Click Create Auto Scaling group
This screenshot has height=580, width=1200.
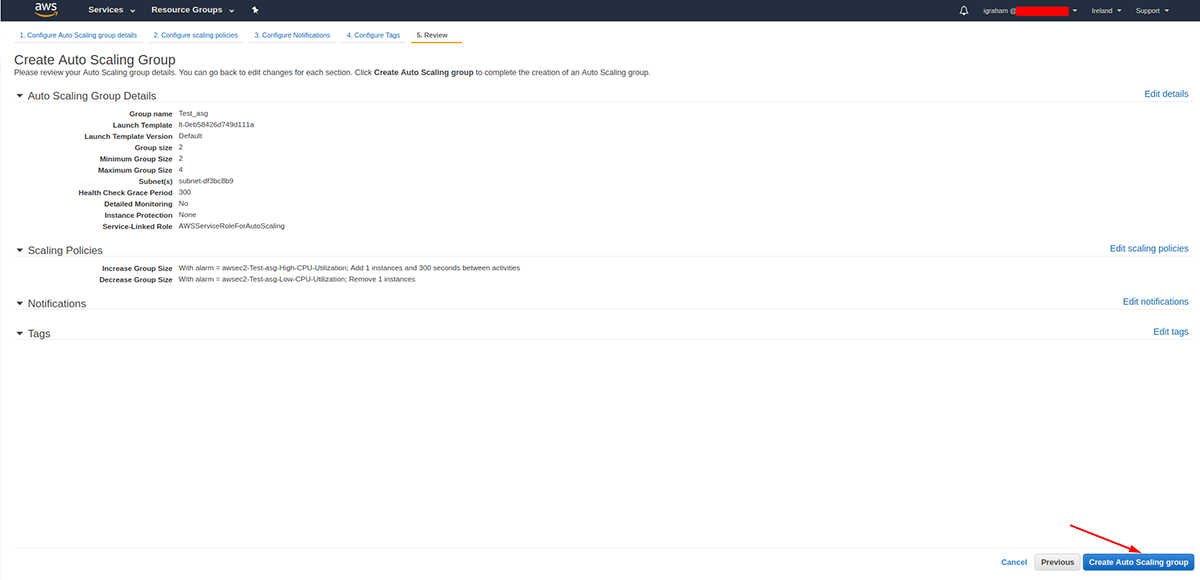tap(1139, 561)
